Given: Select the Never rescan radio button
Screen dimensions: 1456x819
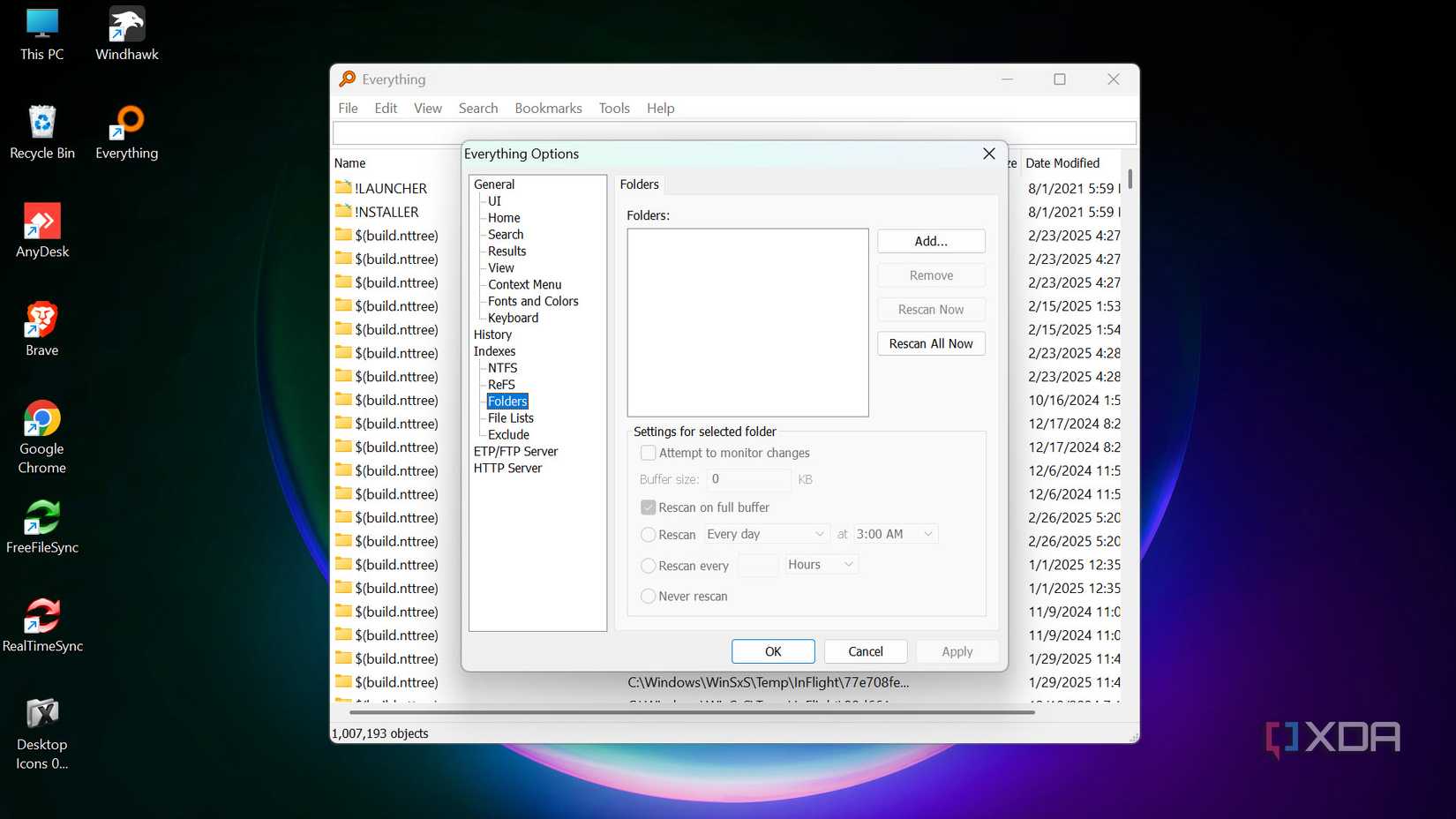Looking at the screenshot, I should [x=648, y=596].
